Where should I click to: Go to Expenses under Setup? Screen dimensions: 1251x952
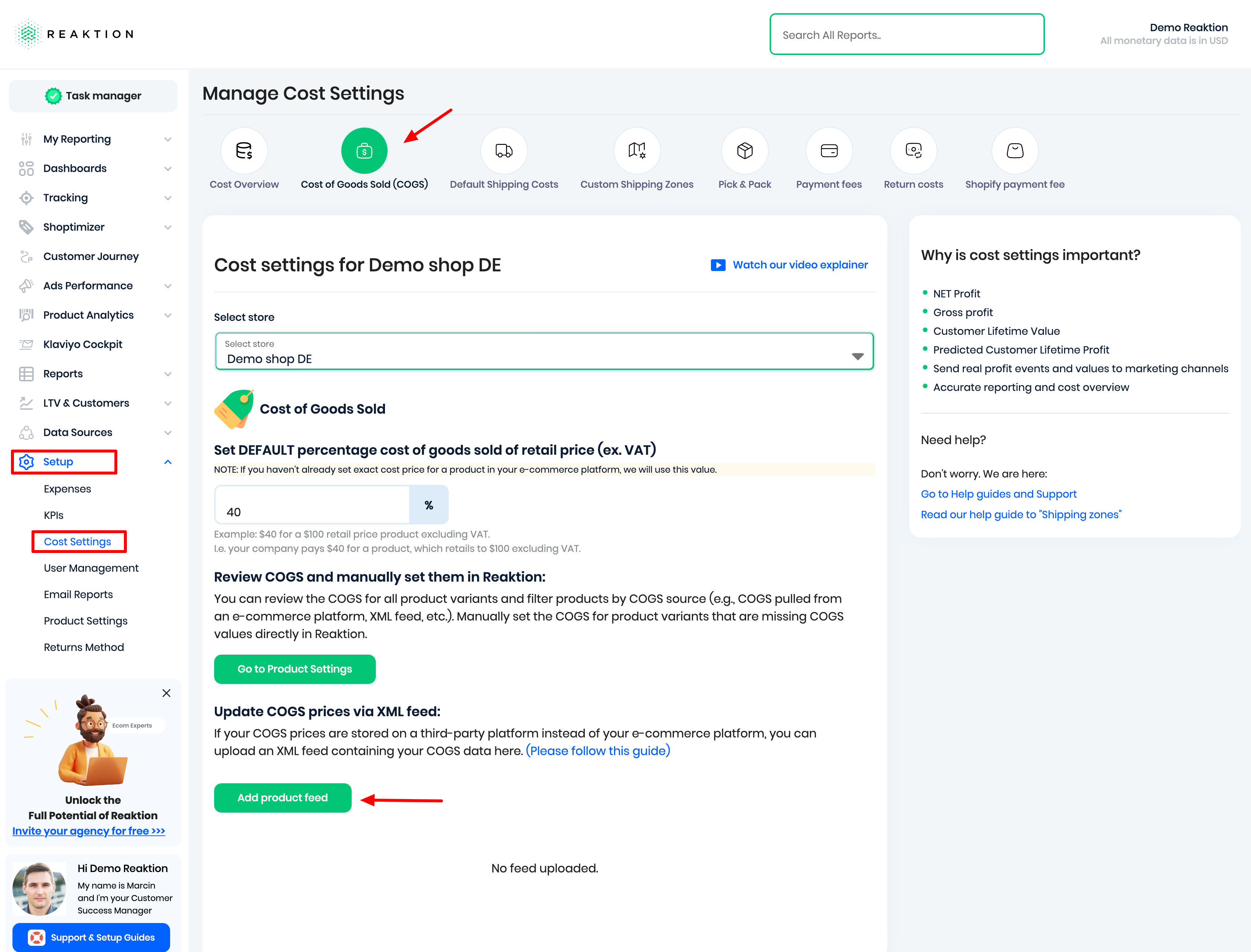tap(67, 489)
